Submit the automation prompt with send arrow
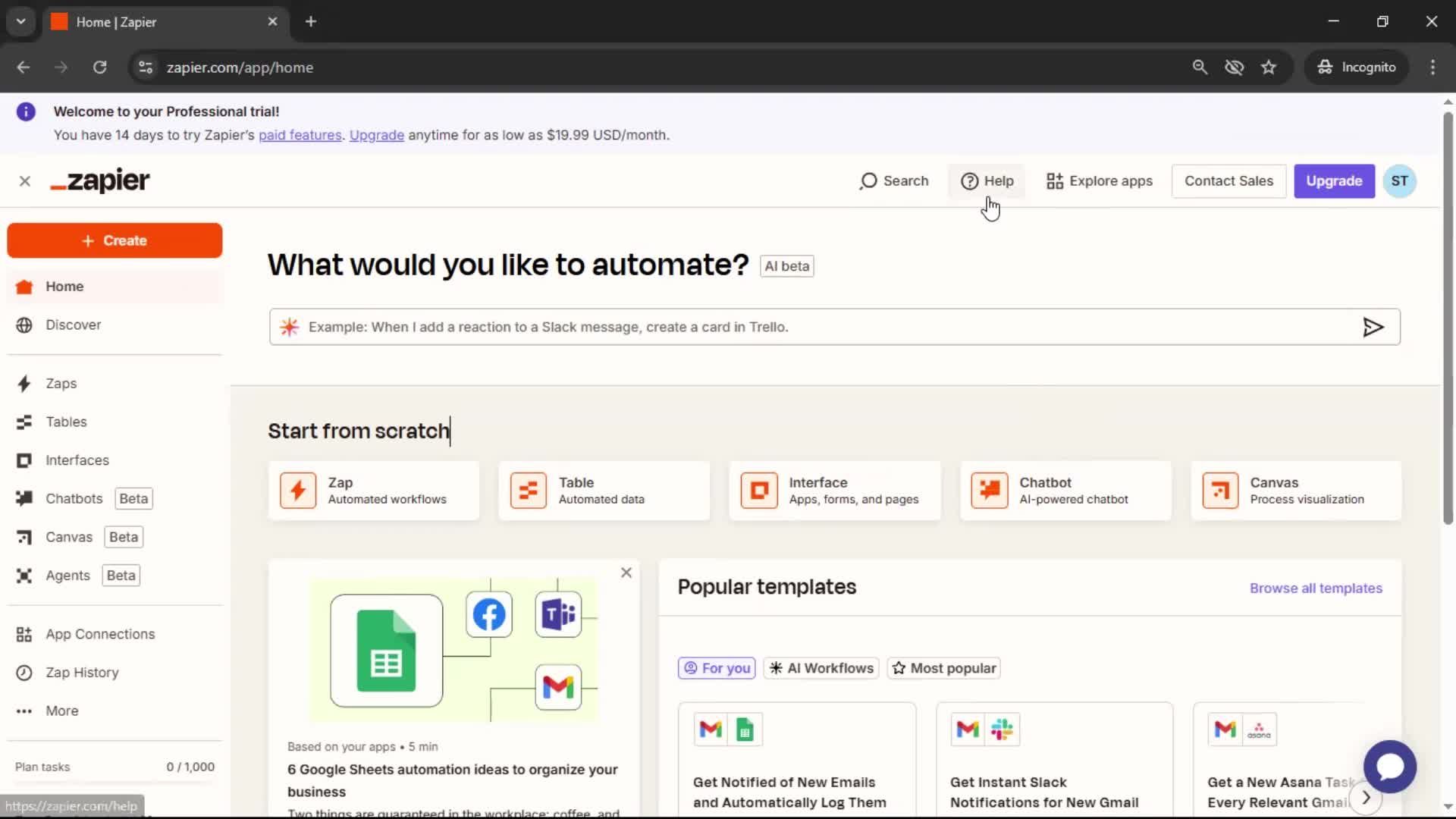Viewport: 1456px width, 819px height. 1373,327
